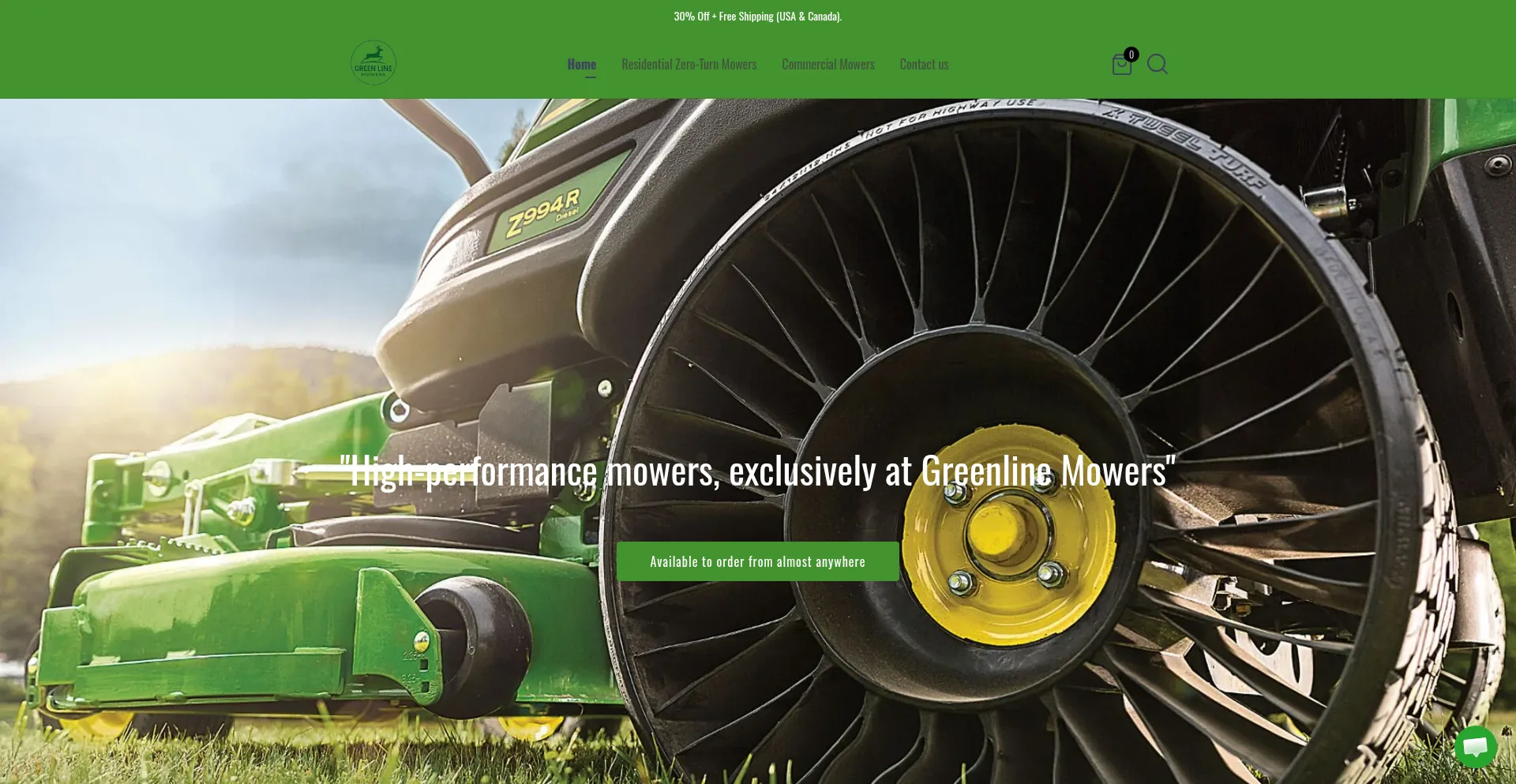Click 'Available to order from almost anywhere' button
1516x784 pixels.
click(758, 561)
